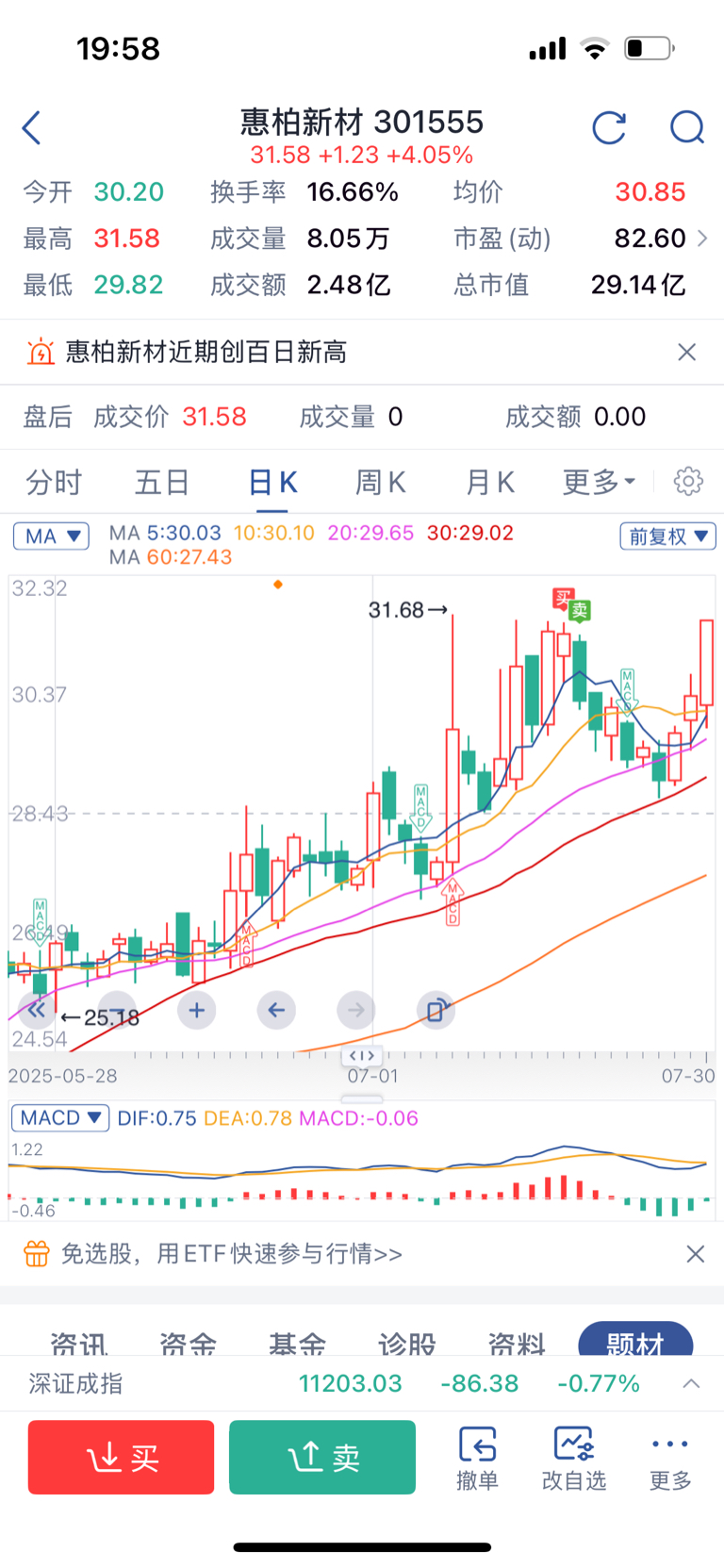Jump to earliest data double-arrow icon
Viewport: 724px width, 1568px height.
click(x=36, y=1011)
